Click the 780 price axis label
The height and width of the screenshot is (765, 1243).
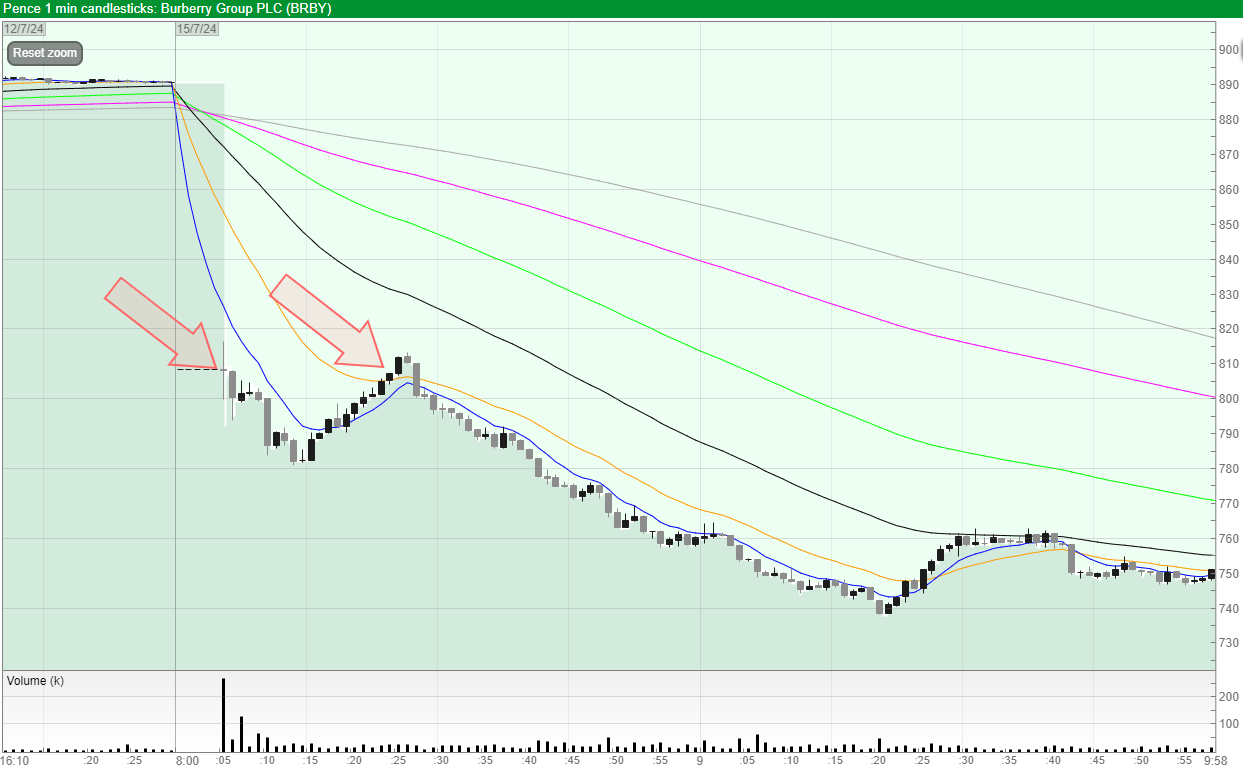(1228, 469)
